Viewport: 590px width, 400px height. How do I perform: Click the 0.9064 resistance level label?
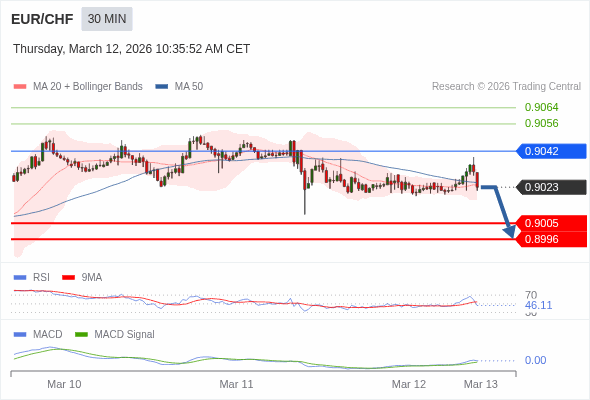(x=541, y=107)
